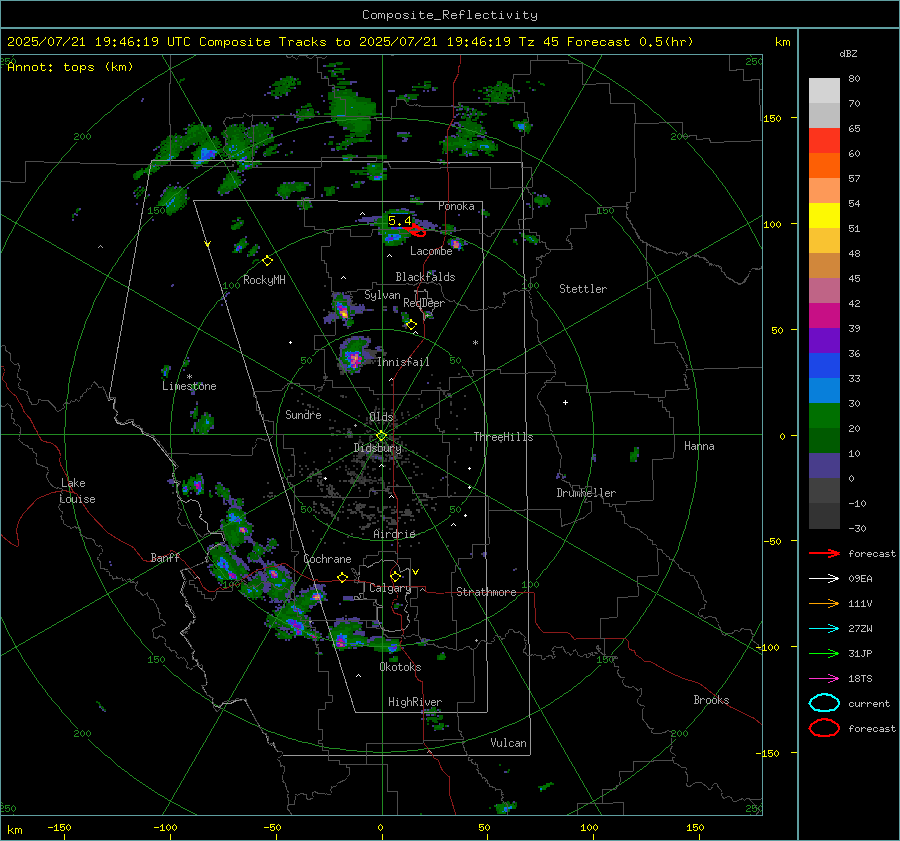The height and width of the screenshot is (841, 900).
Task: Select the bright green 20-30 dBZ swatch
Action: tap(824, 416)
